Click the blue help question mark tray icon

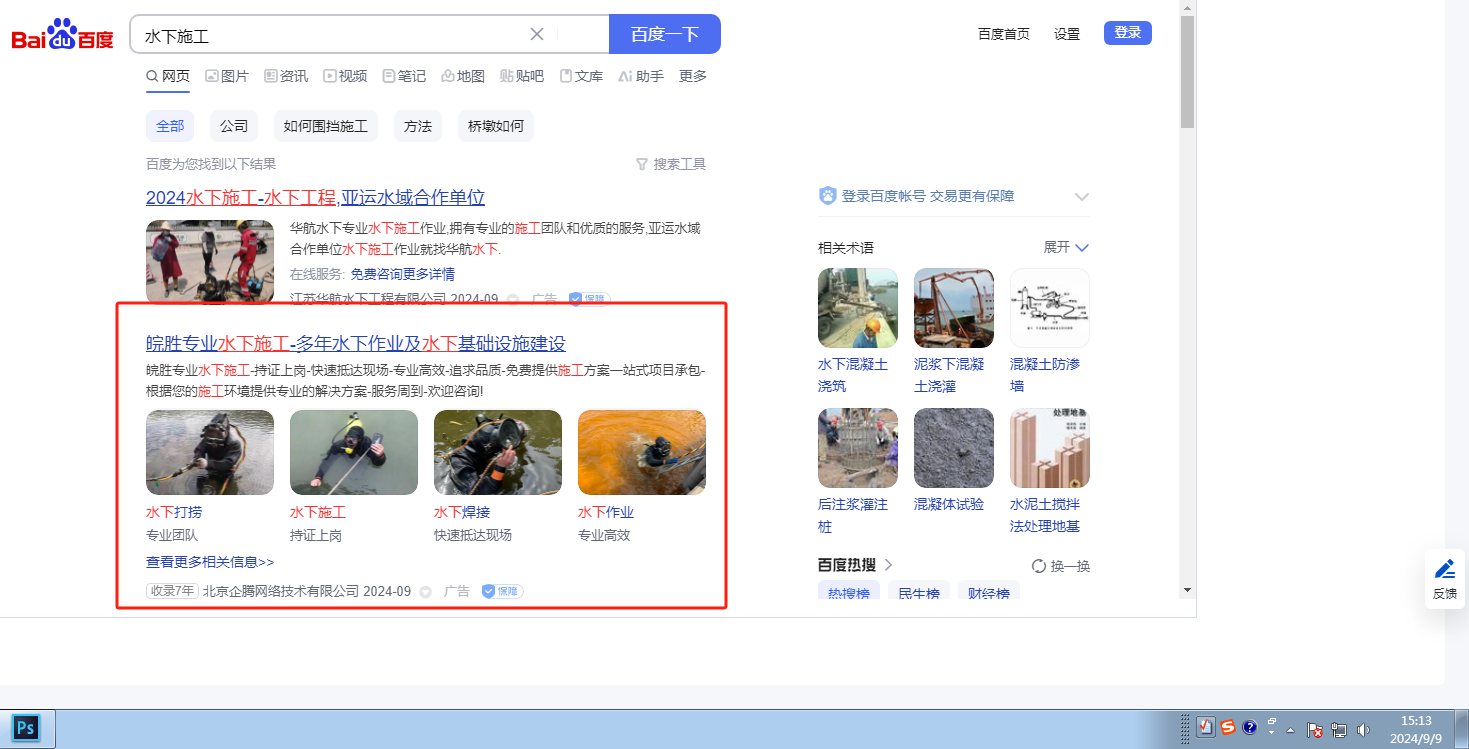pos(1249,728)
